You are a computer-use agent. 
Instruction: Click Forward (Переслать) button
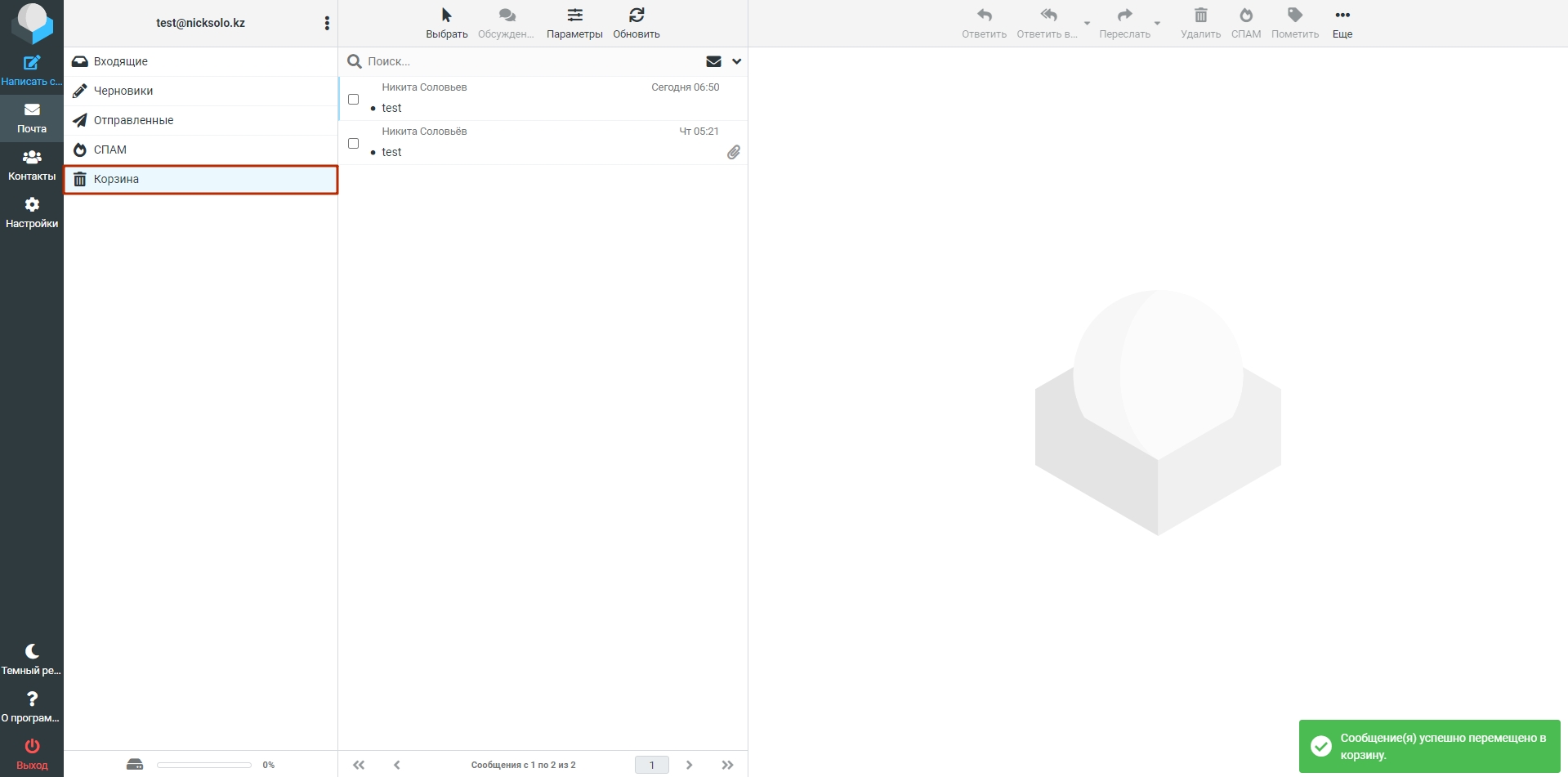[1124, 23]
